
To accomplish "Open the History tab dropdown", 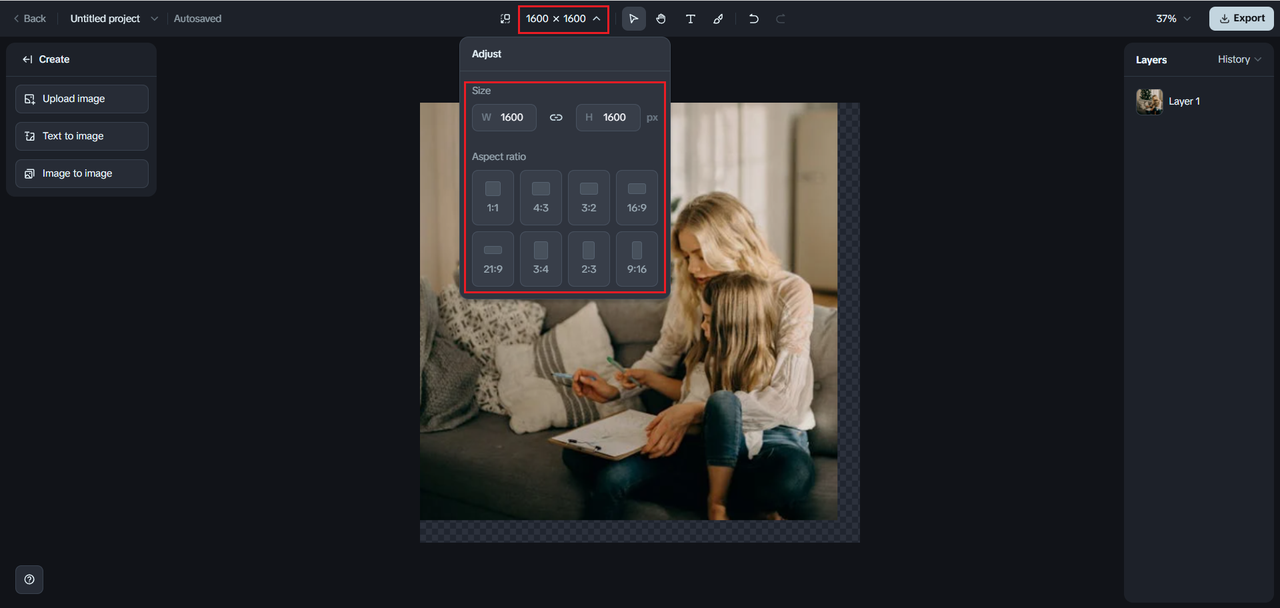I will (1239, 60).
